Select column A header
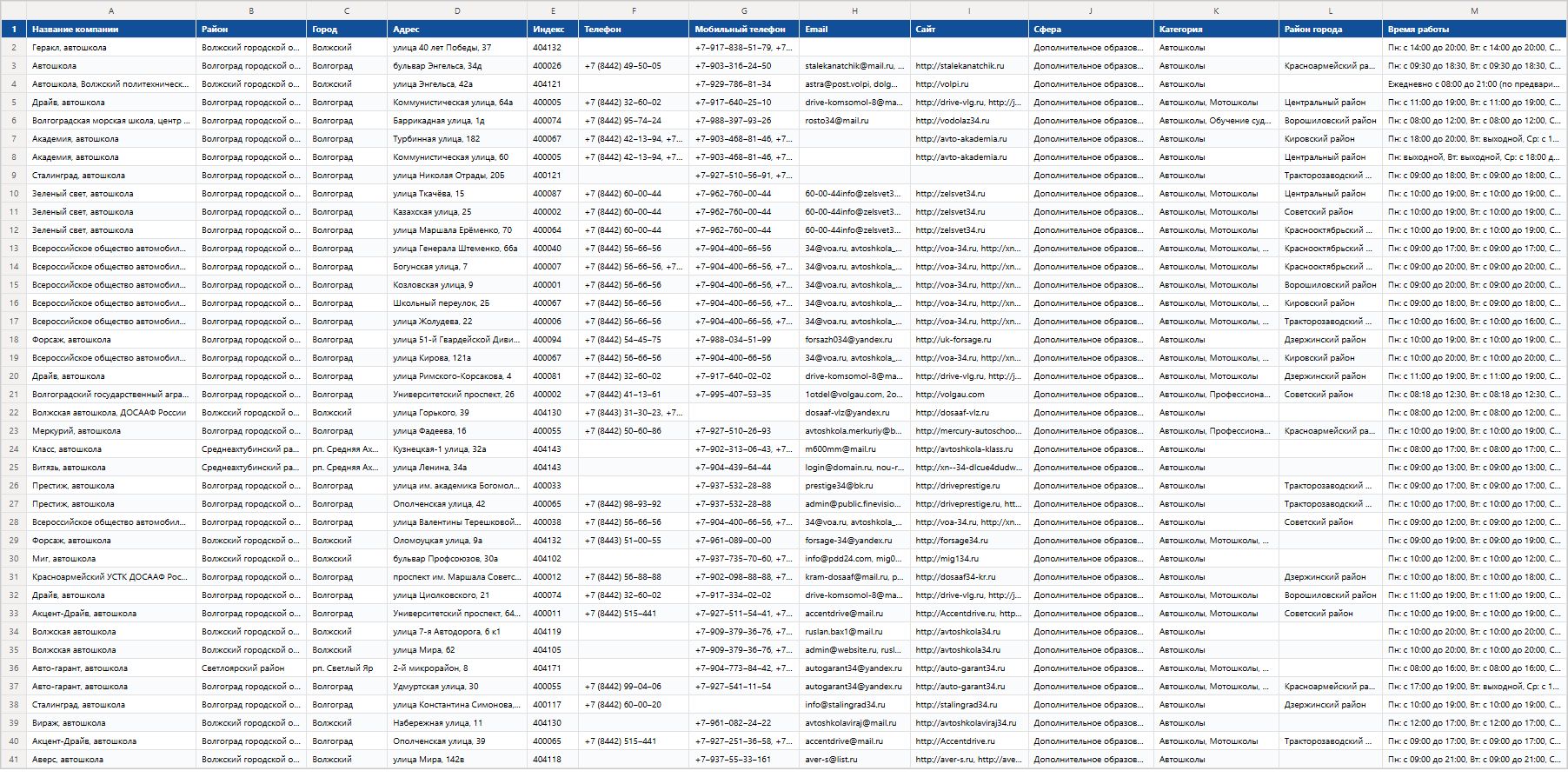The height and width of the screenshot is (784, 1568). (x=111, y=10)
